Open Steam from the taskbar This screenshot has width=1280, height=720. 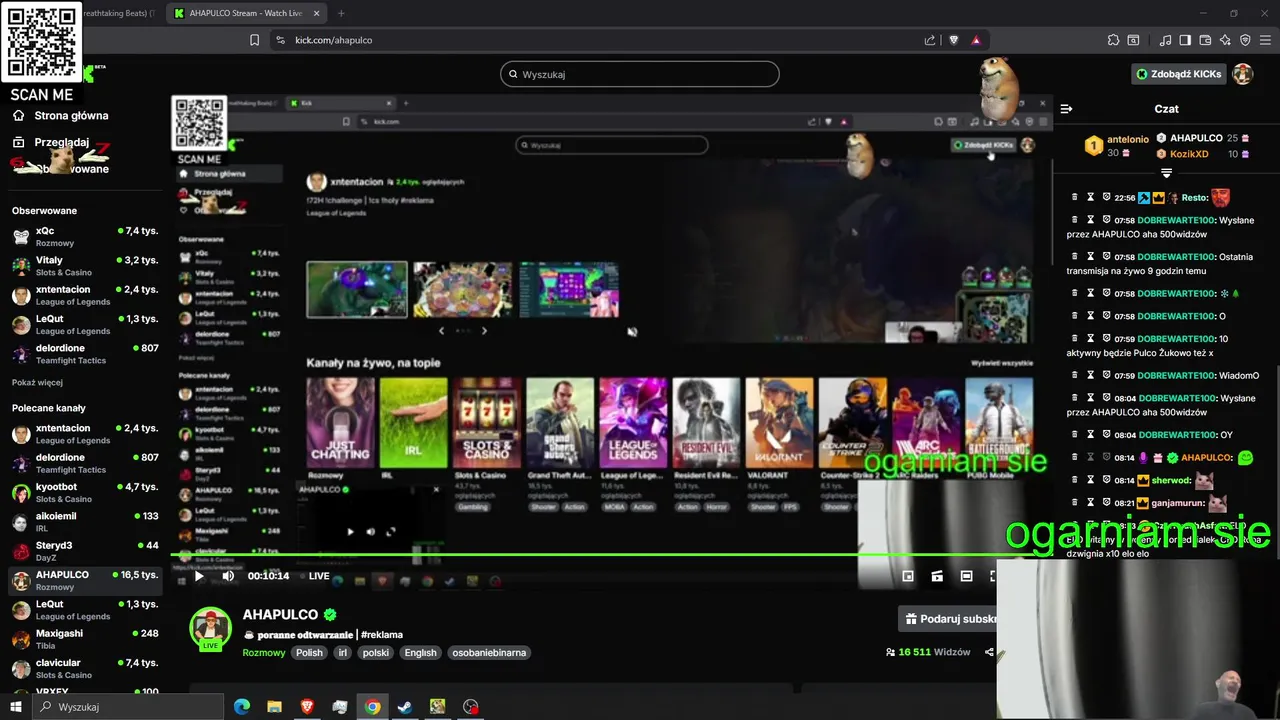(x=405, y=707)
